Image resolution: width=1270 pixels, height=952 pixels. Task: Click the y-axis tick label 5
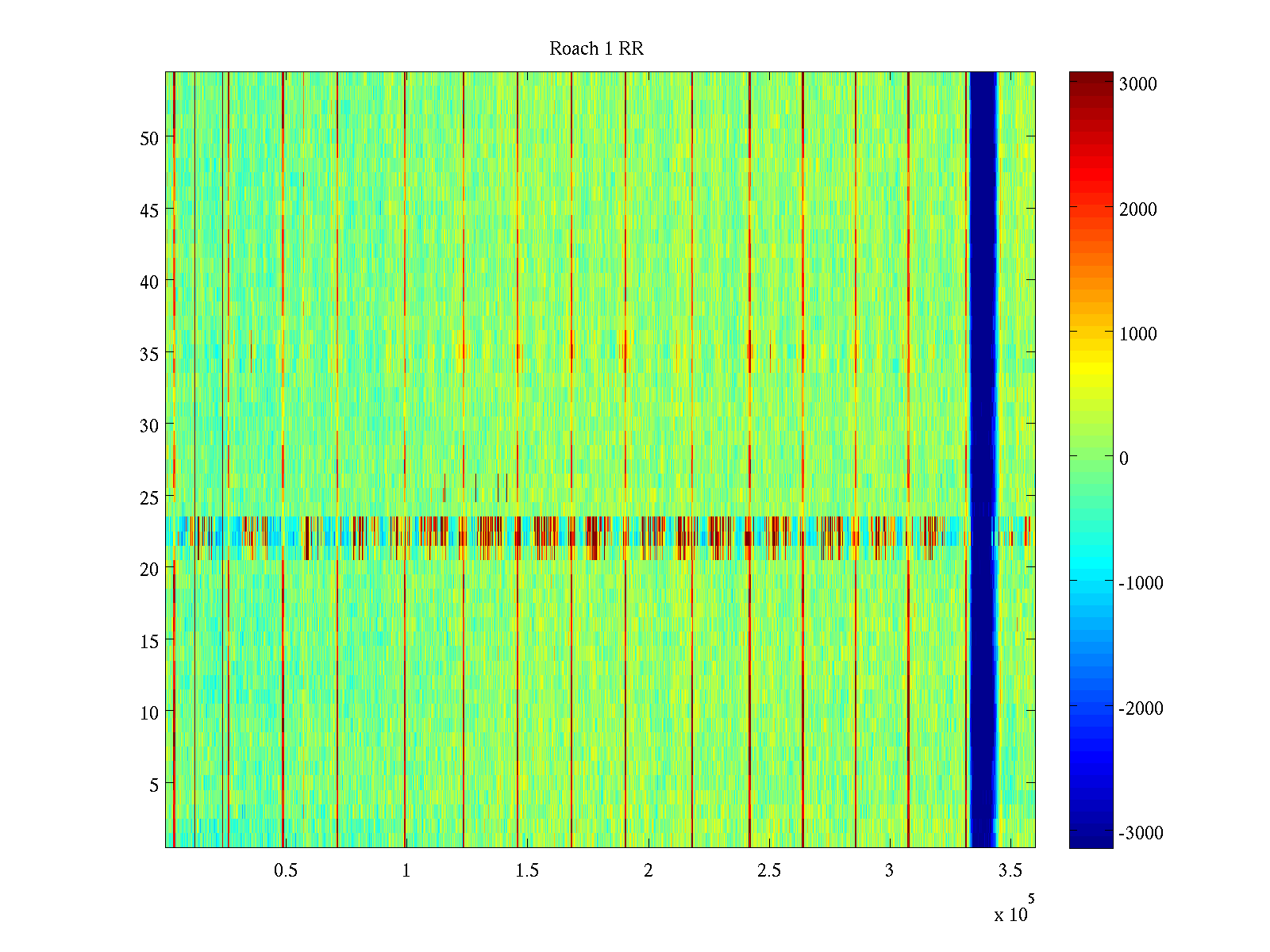pos(154,785)
